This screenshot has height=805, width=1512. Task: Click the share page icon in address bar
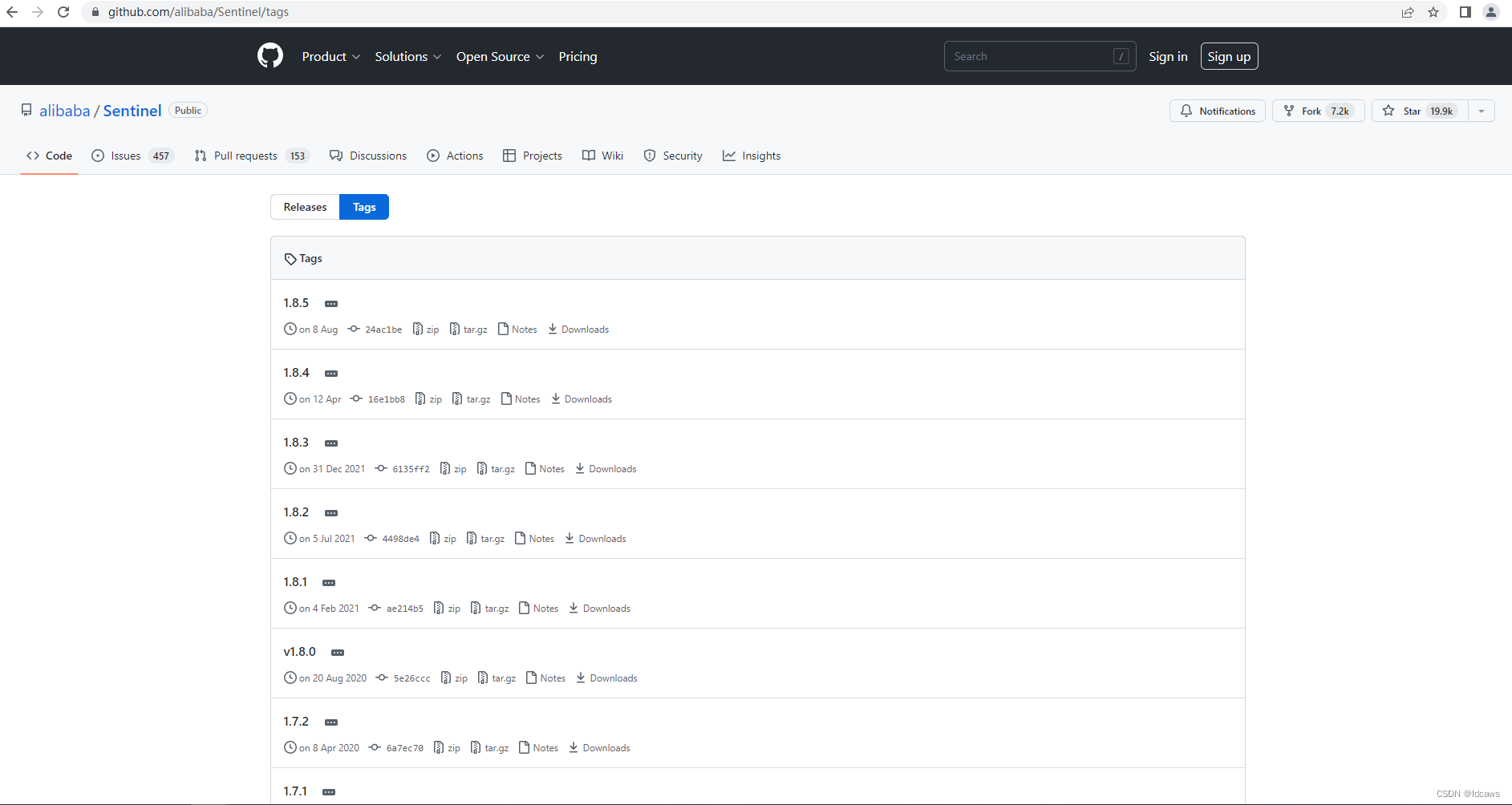tap(1408, 12)
